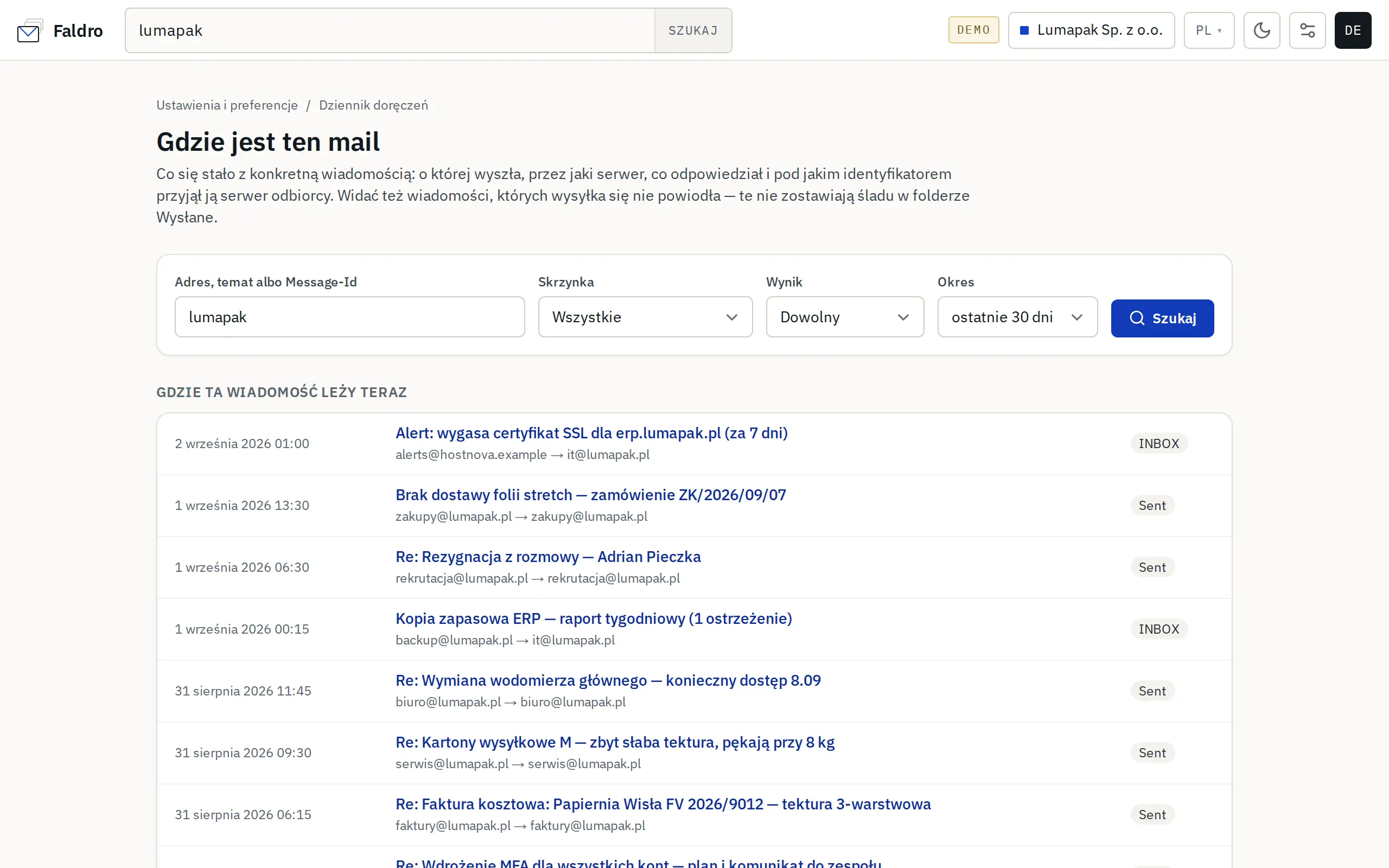Focus the top search field containing lumapak

(x=390, y=30)
